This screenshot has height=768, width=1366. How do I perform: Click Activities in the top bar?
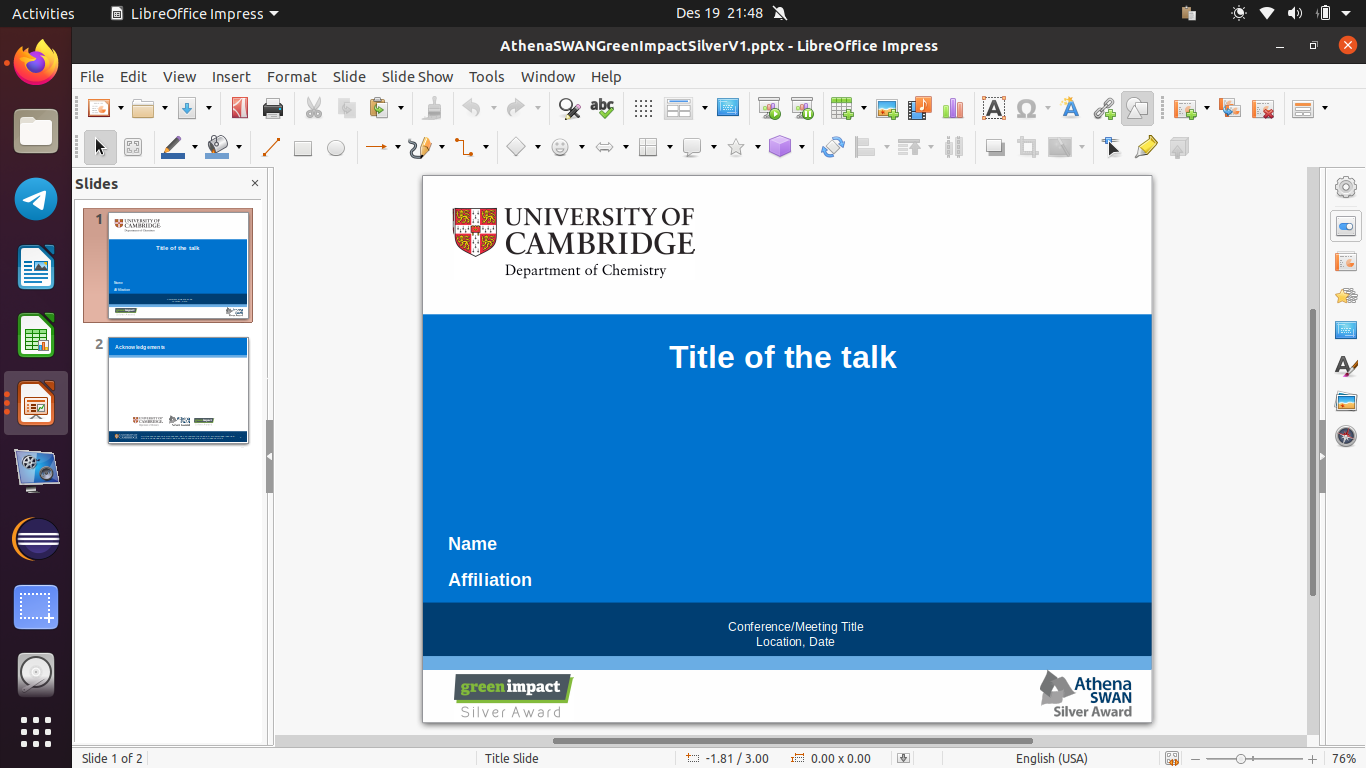pyautogui.click(x=43, y=13)
